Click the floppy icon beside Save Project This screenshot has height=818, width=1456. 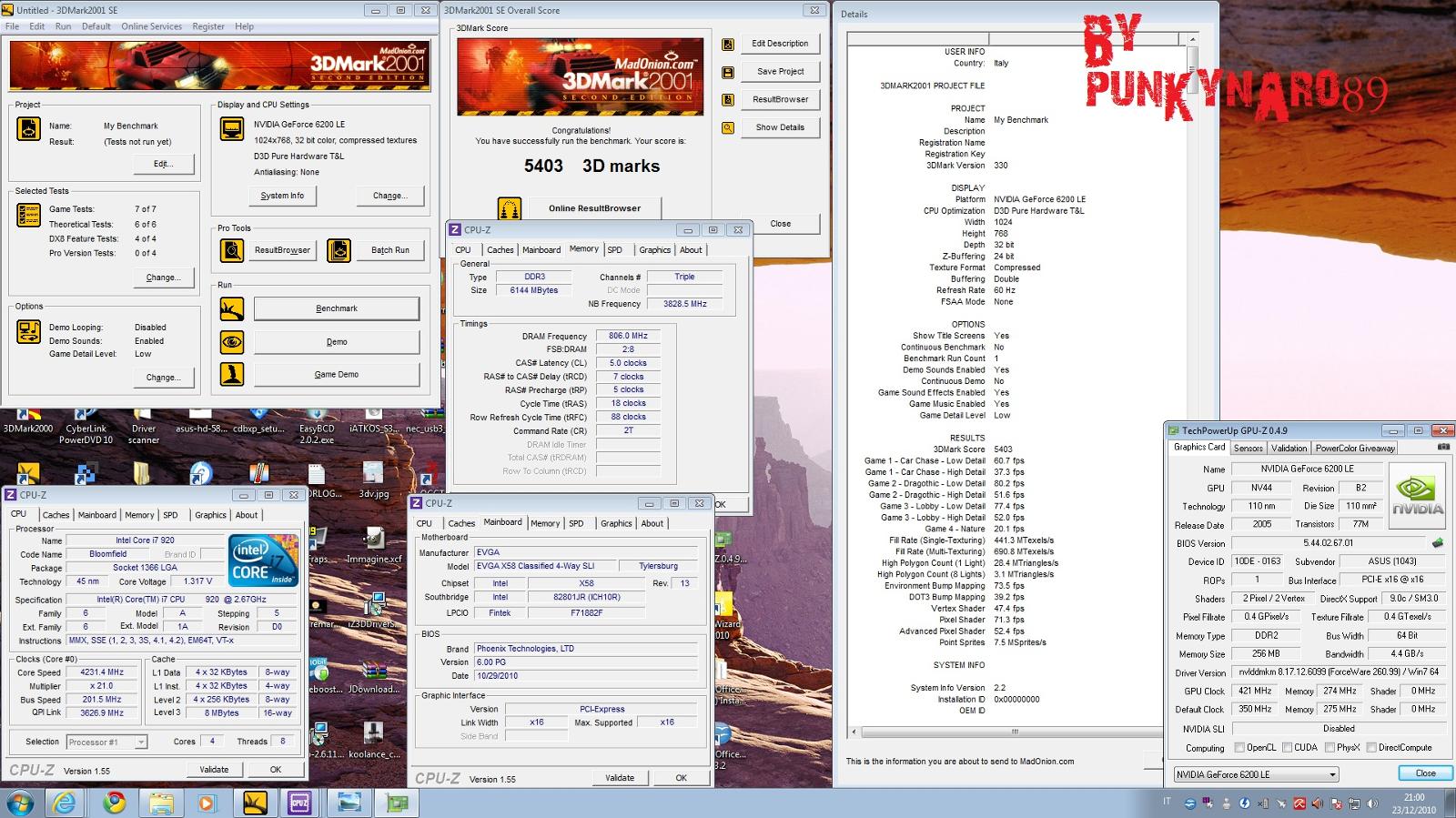(x=728, y=72)
